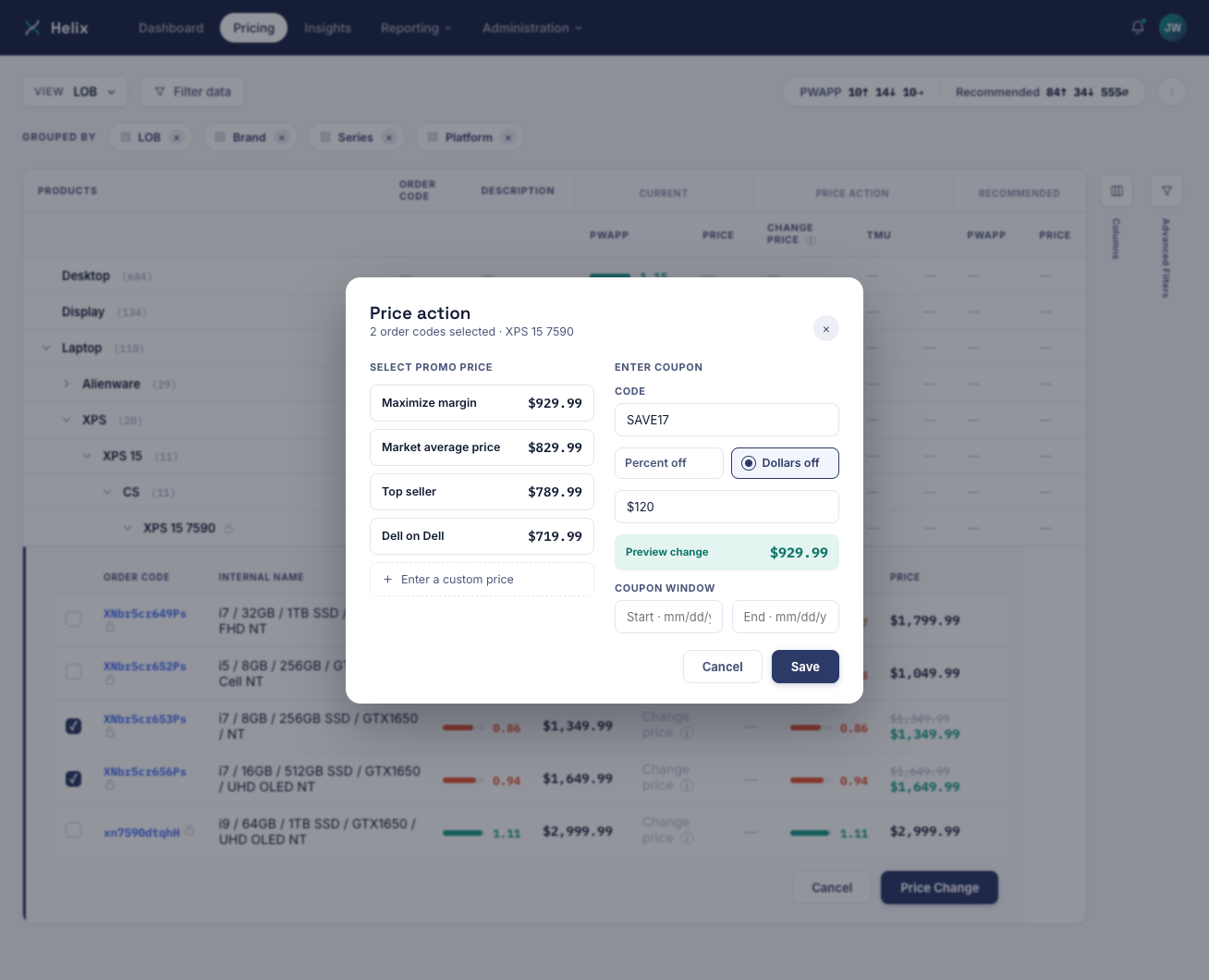The image size is (1209, 980).
Task: Collapse the XPS 15 series group
Action: pyautogui.click(x=87, y=456)
